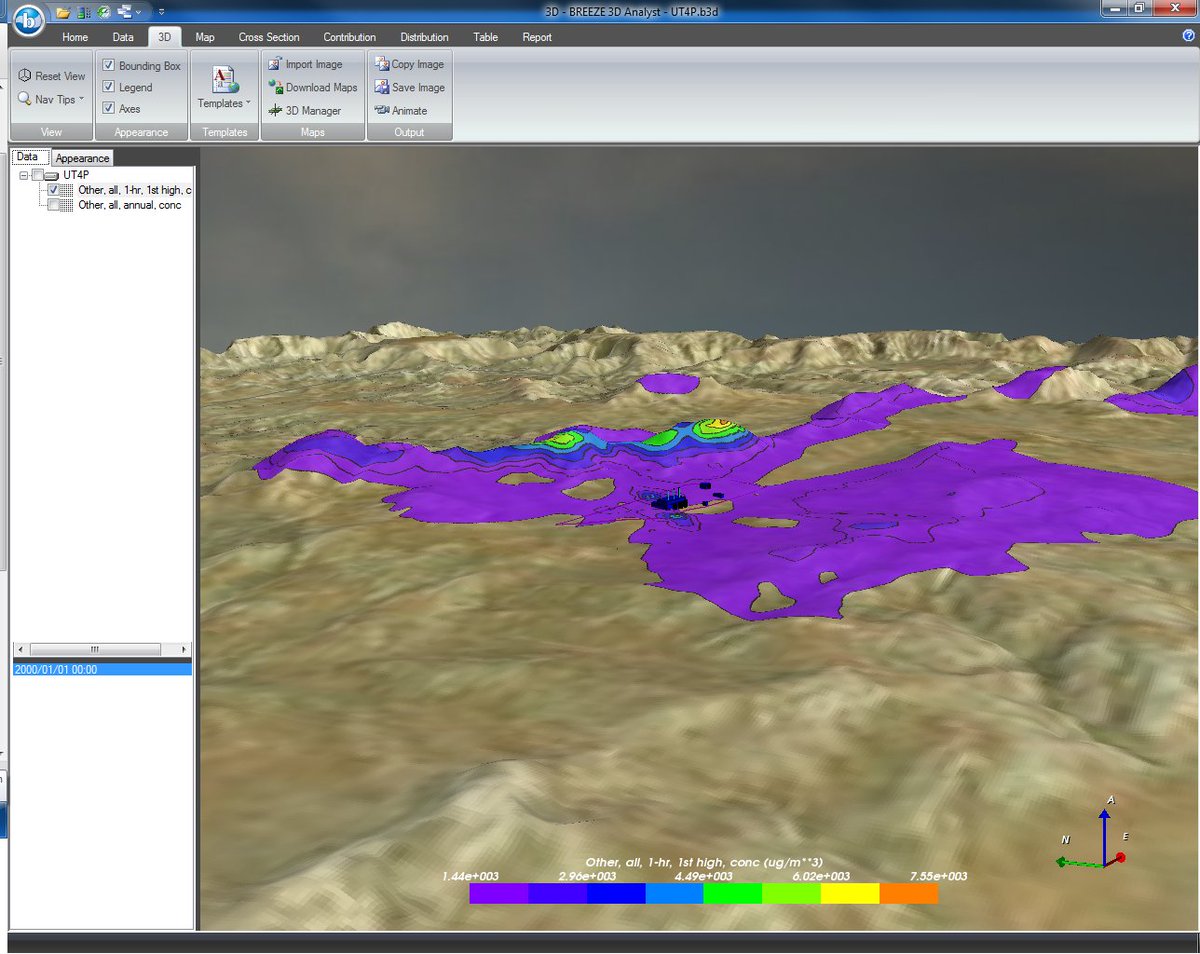Click the green legend color swatch
The height and width of the screenshot is (954, 1200).
click(x=732, y=893)
